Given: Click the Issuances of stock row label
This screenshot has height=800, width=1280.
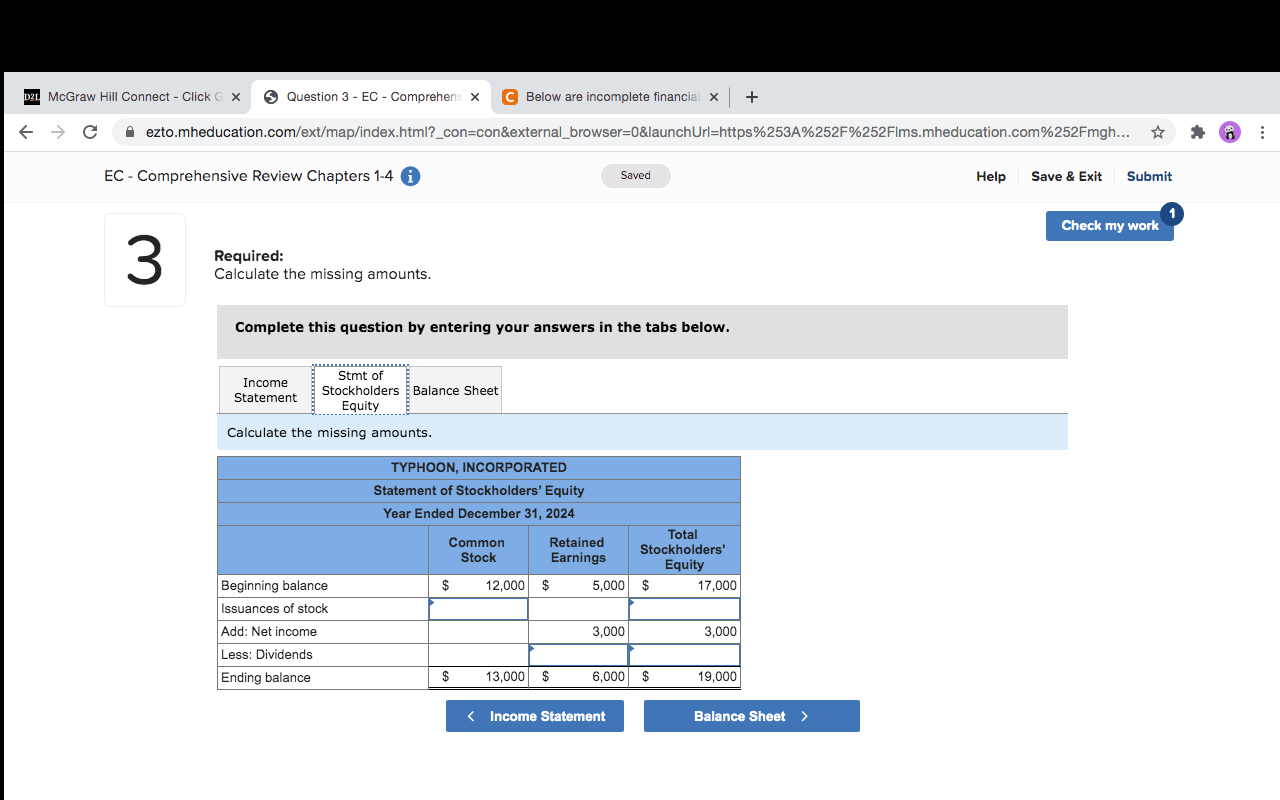Looking at the screenshot, I should click(x=274, y=609).
